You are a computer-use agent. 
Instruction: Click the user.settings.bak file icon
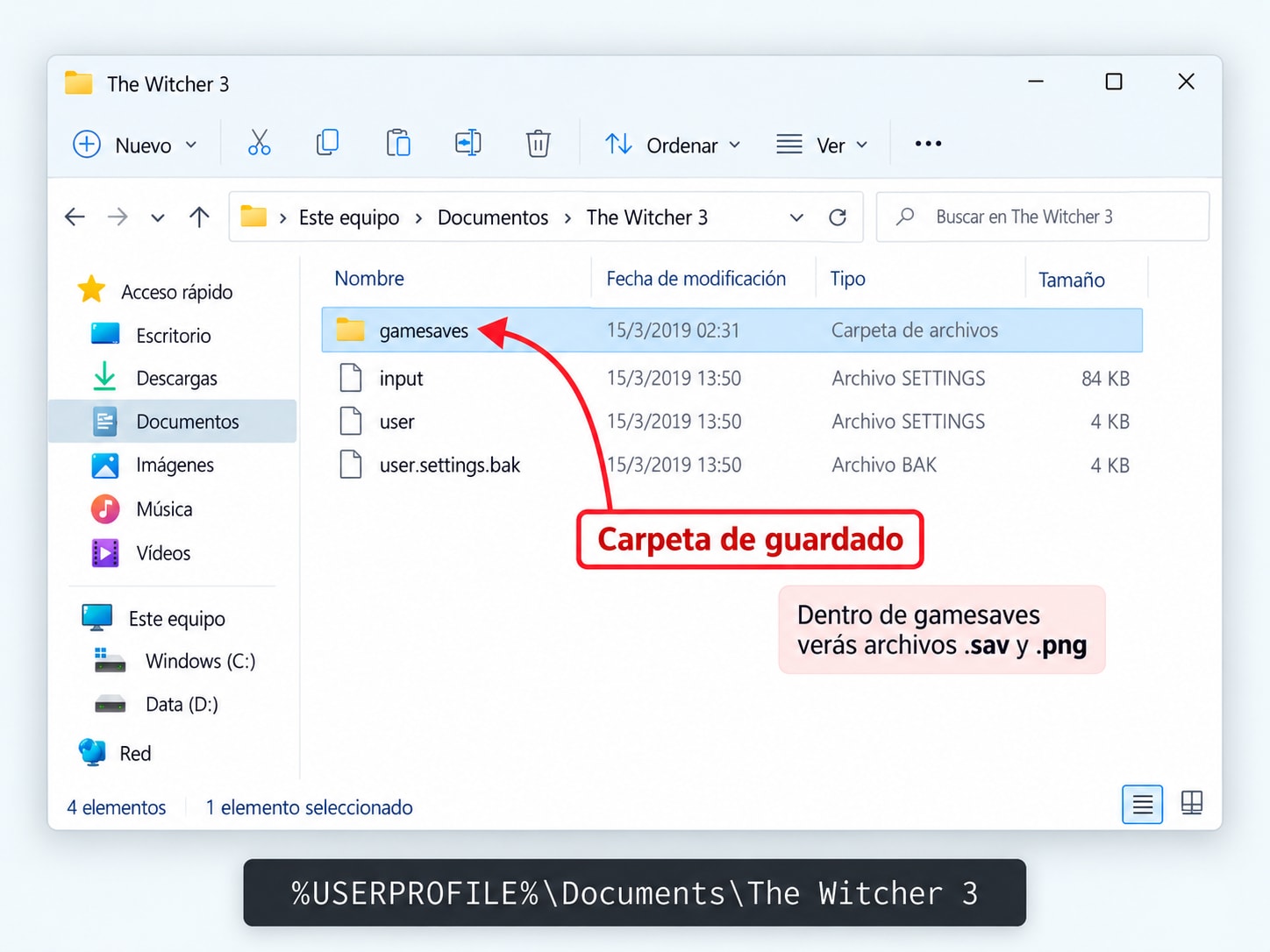pos(351,464)
